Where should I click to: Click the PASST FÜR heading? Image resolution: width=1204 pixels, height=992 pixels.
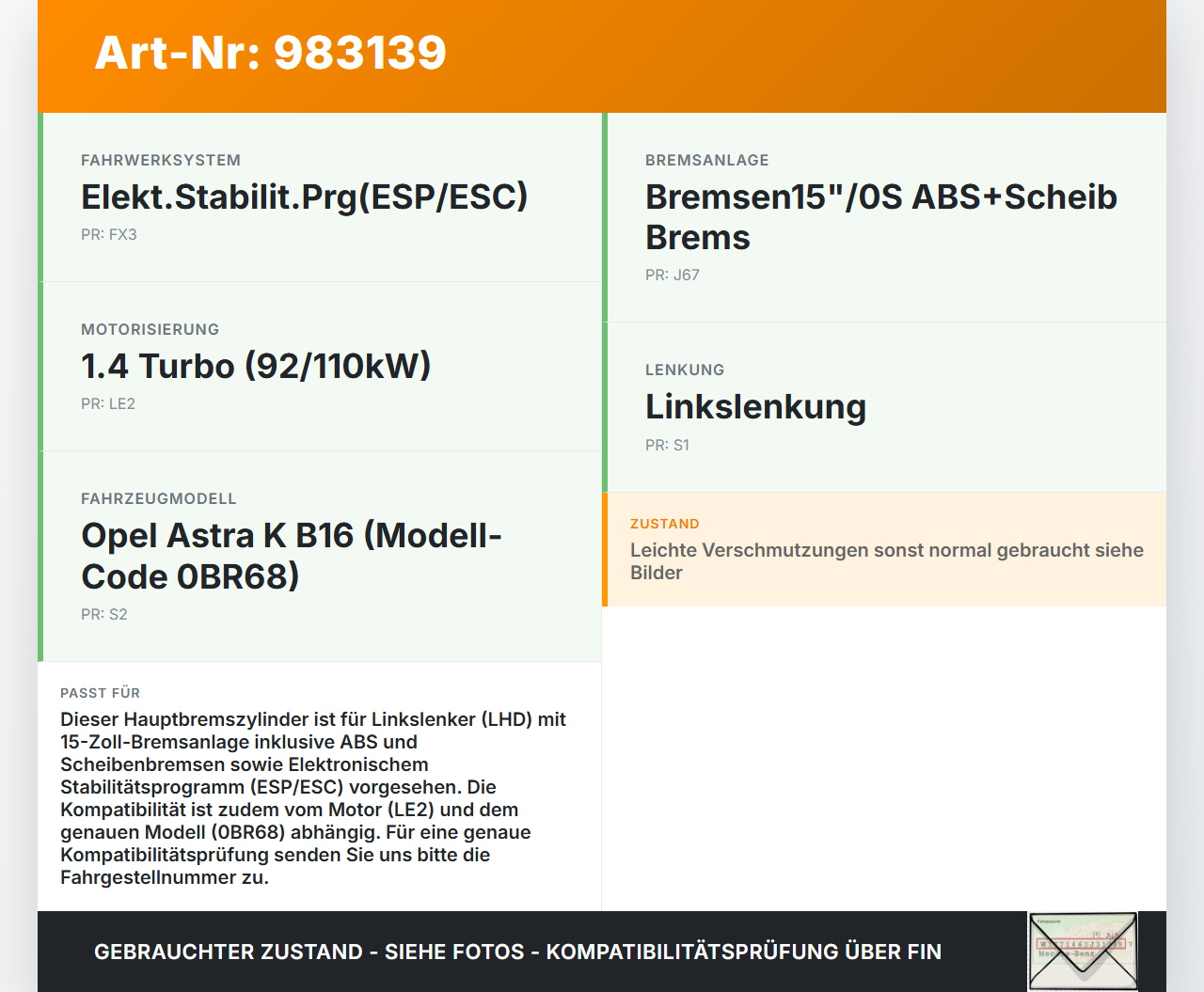pos(101,693)
